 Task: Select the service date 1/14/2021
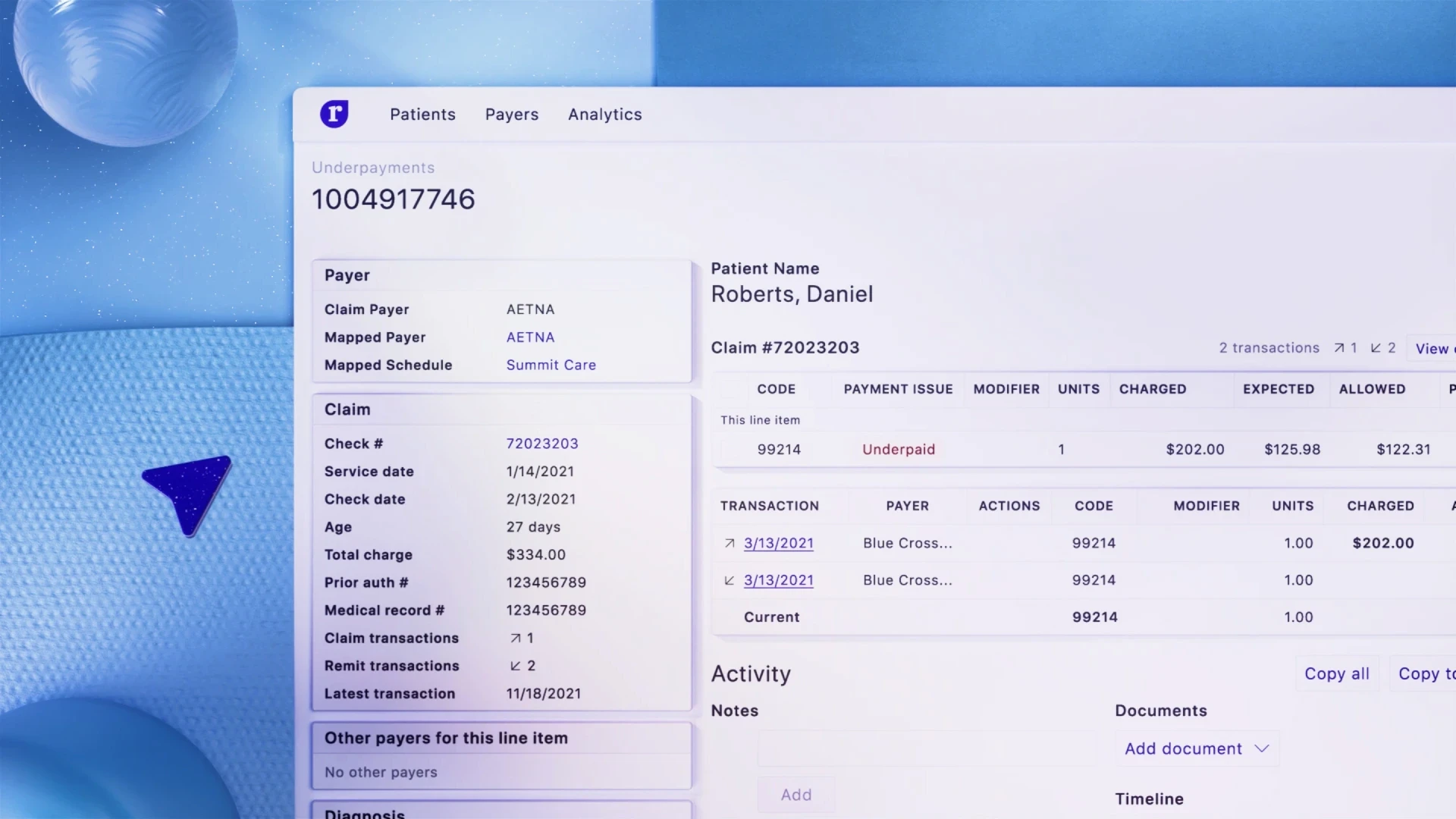point(540,472)
